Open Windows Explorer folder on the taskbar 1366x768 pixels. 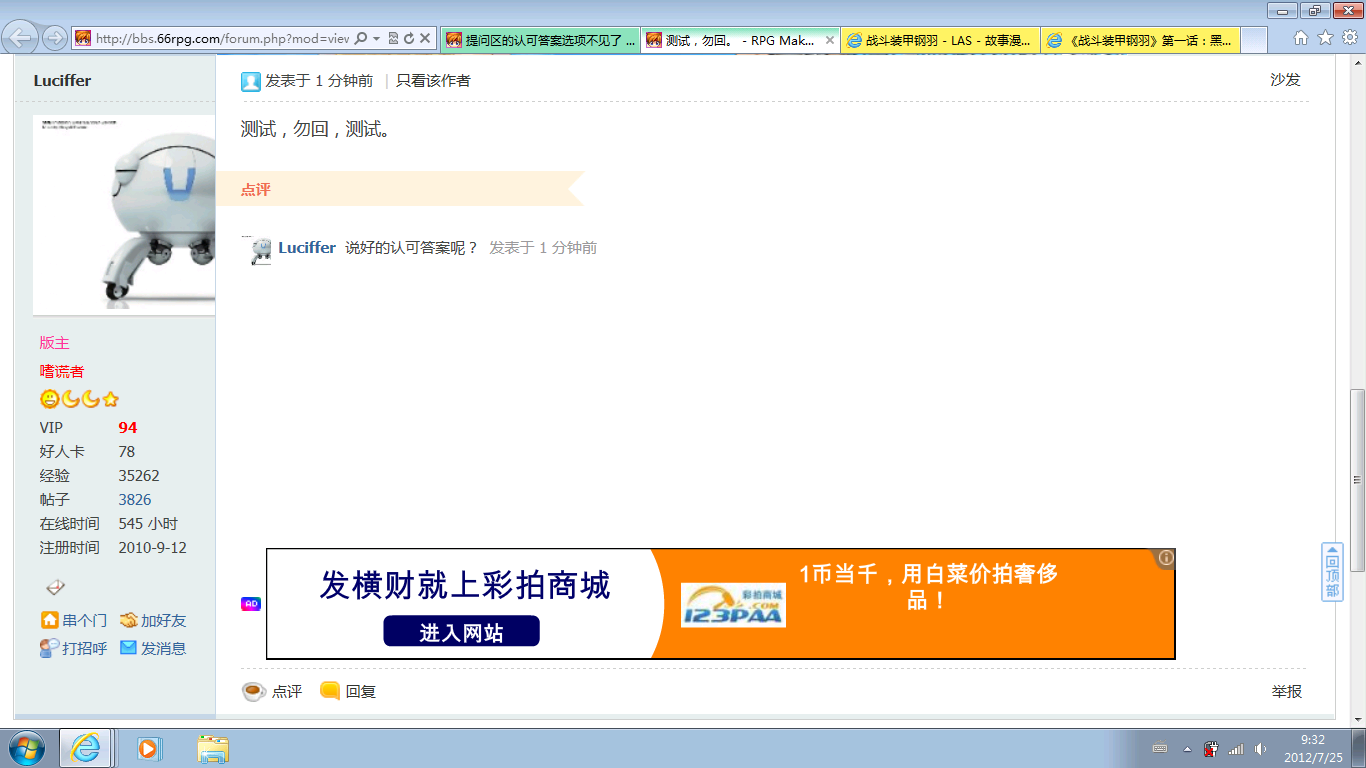213,748
